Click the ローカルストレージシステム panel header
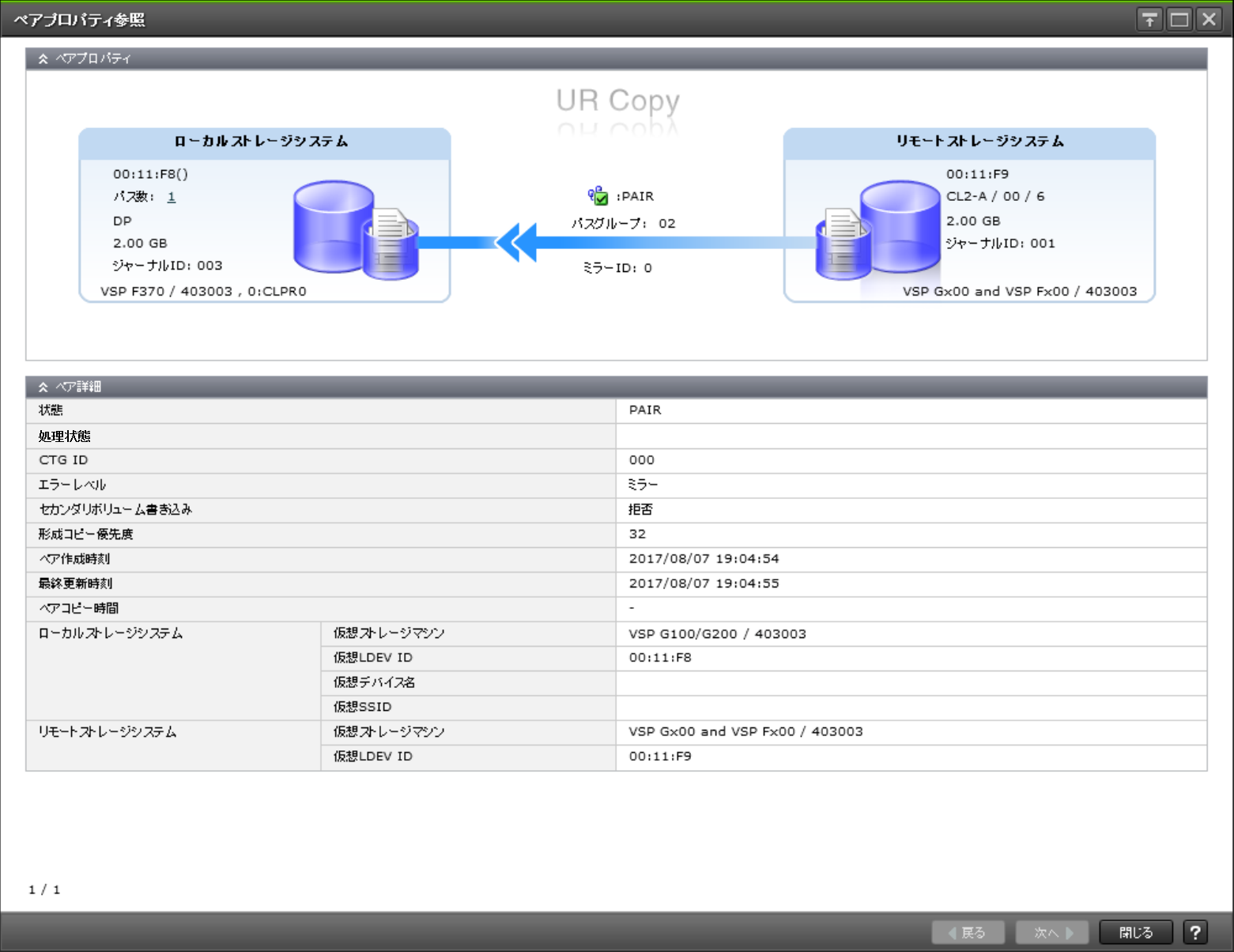The width and height of the screenshot is (1234, 952). click(264, 142)
